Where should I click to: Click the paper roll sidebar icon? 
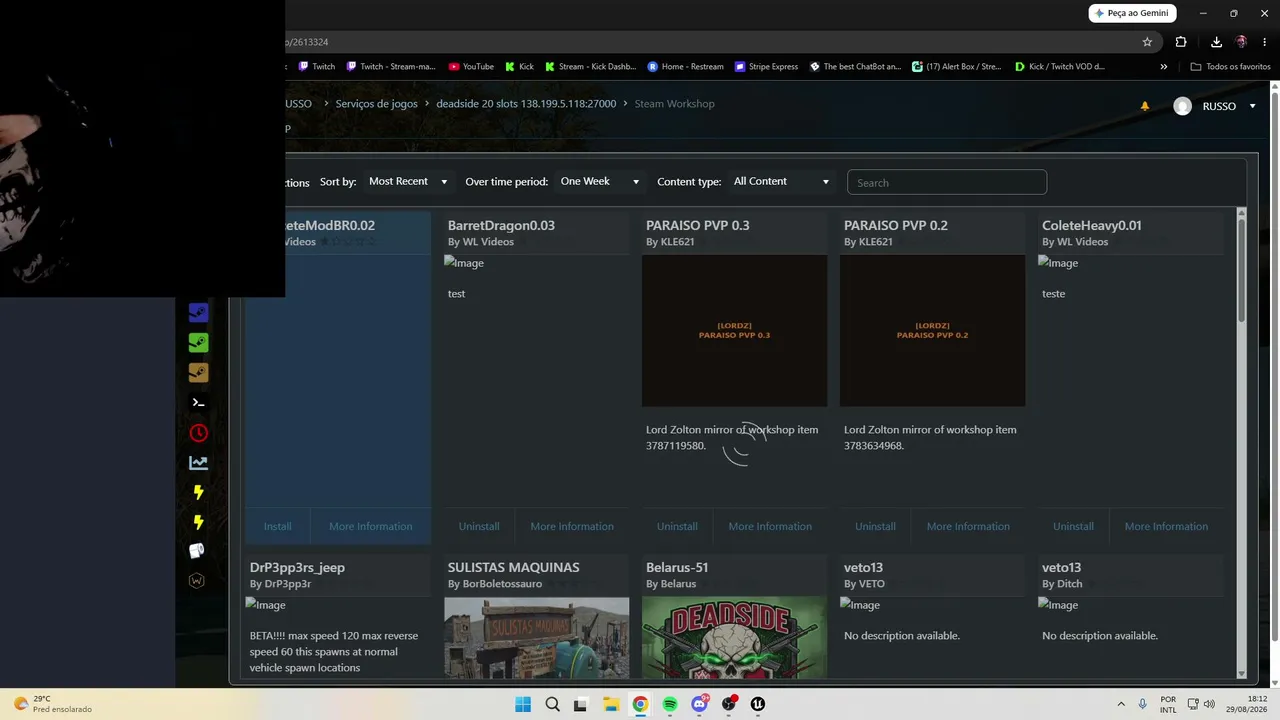[x=197, y=551]
